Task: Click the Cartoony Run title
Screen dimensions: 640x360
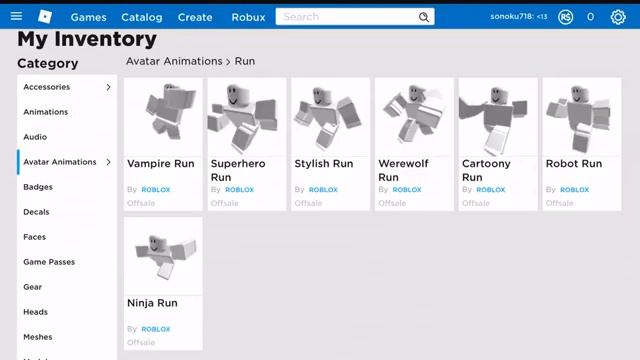Action: pos(486,170)
